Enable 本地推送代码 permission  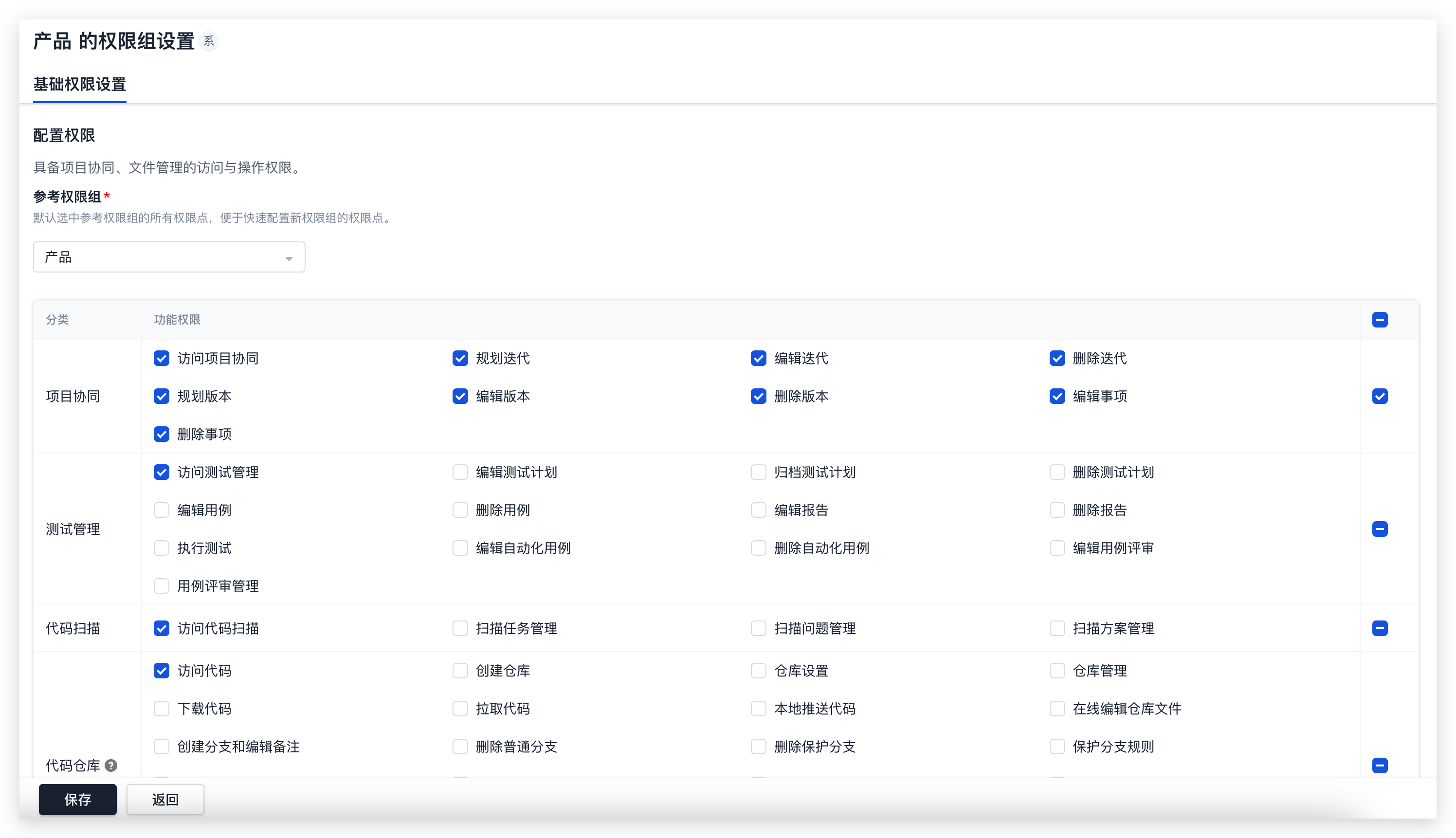tap(759, 709)
